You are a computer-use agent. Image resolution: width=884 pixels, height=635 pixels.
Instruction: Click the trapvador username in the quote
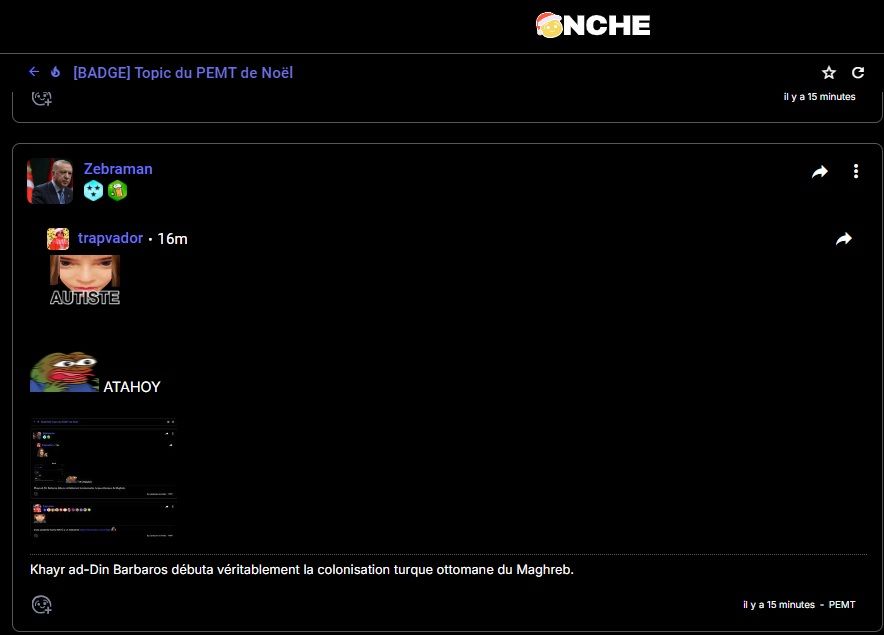pos(110,238)
